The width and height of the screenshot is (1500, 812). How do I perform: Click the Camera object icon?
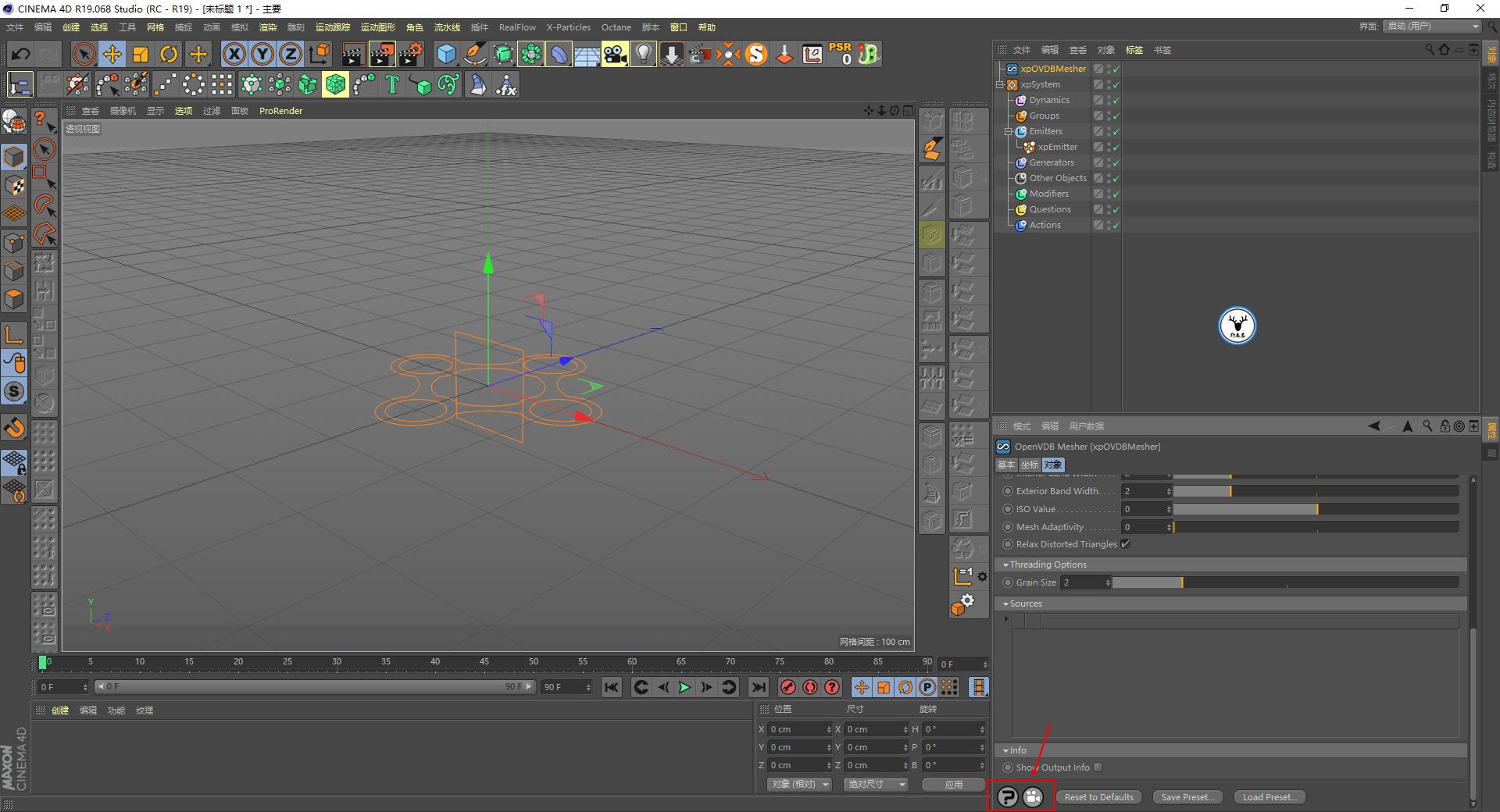(x=615, y=54)
